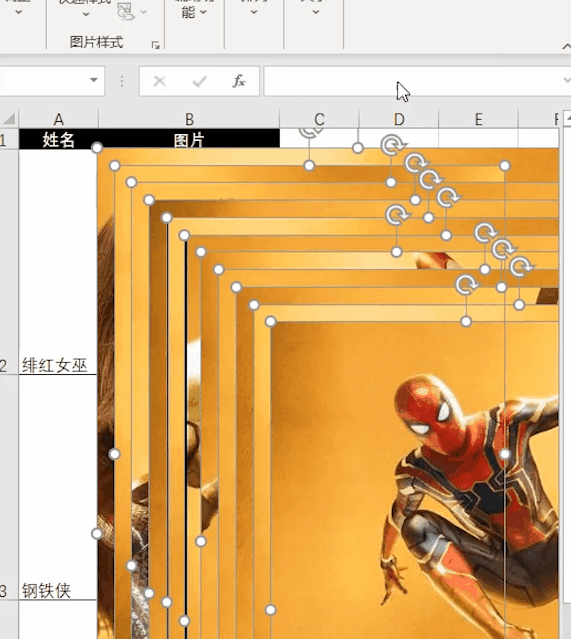
Task: Click the formula bar options dots
Action: tap(122, 81)
